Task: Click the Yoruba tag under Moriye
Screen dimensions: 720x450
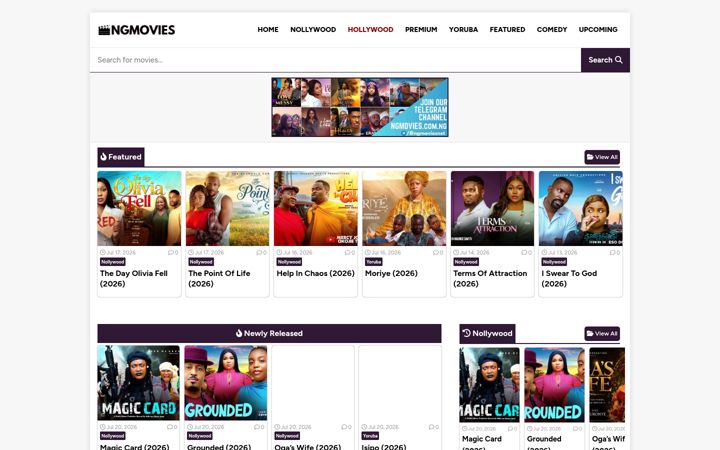Action: [x=373, y=262]
